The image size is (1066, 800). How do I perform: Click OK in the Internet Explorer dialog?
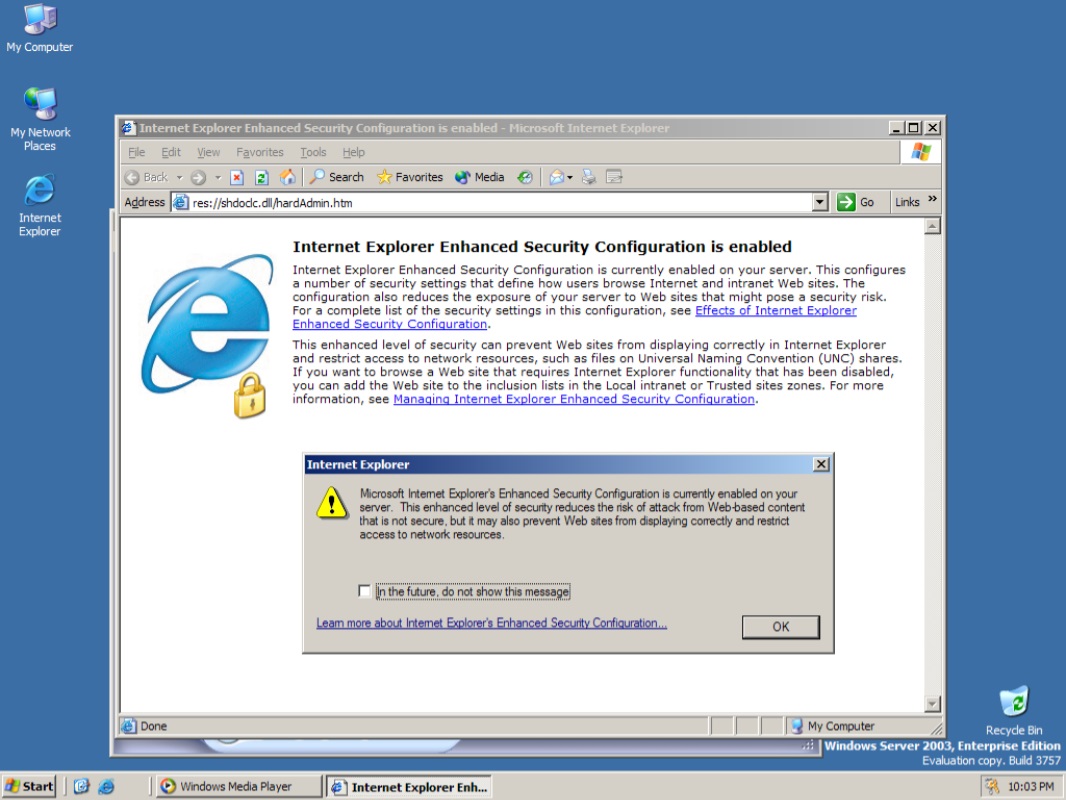point(780,627)
